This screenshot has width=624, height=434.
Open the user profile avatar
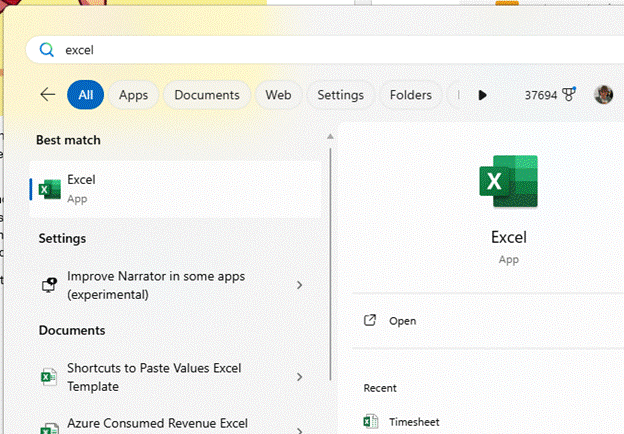click(x=603, y=95)
